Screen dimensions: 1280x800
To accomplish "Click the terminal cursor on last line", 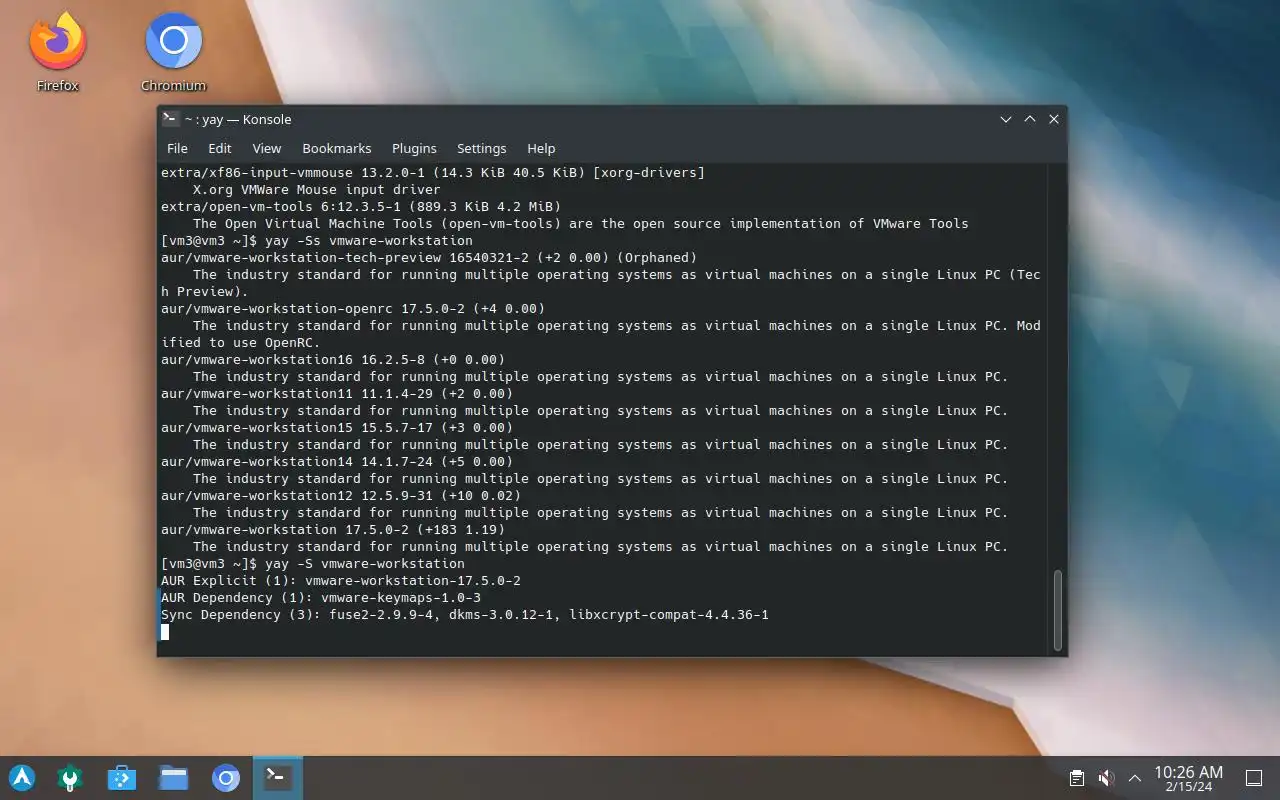I will pyautogui.click(x=165, y=632).
